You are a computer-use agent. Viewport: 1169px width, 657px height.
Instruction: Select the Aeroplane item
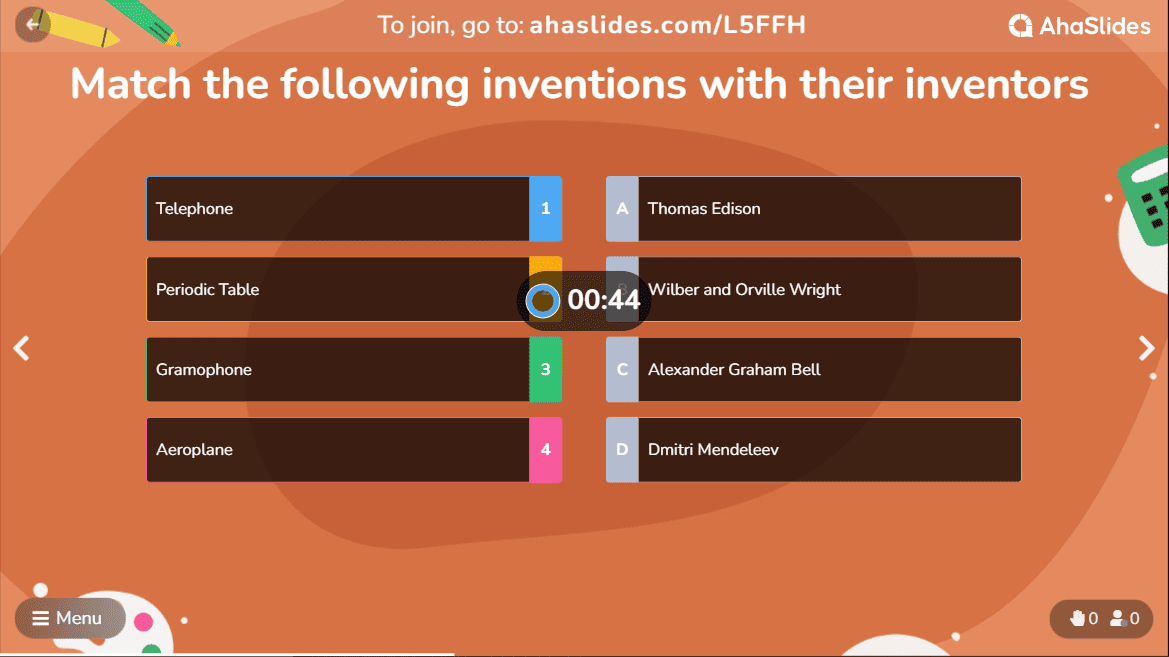[354, 450]
